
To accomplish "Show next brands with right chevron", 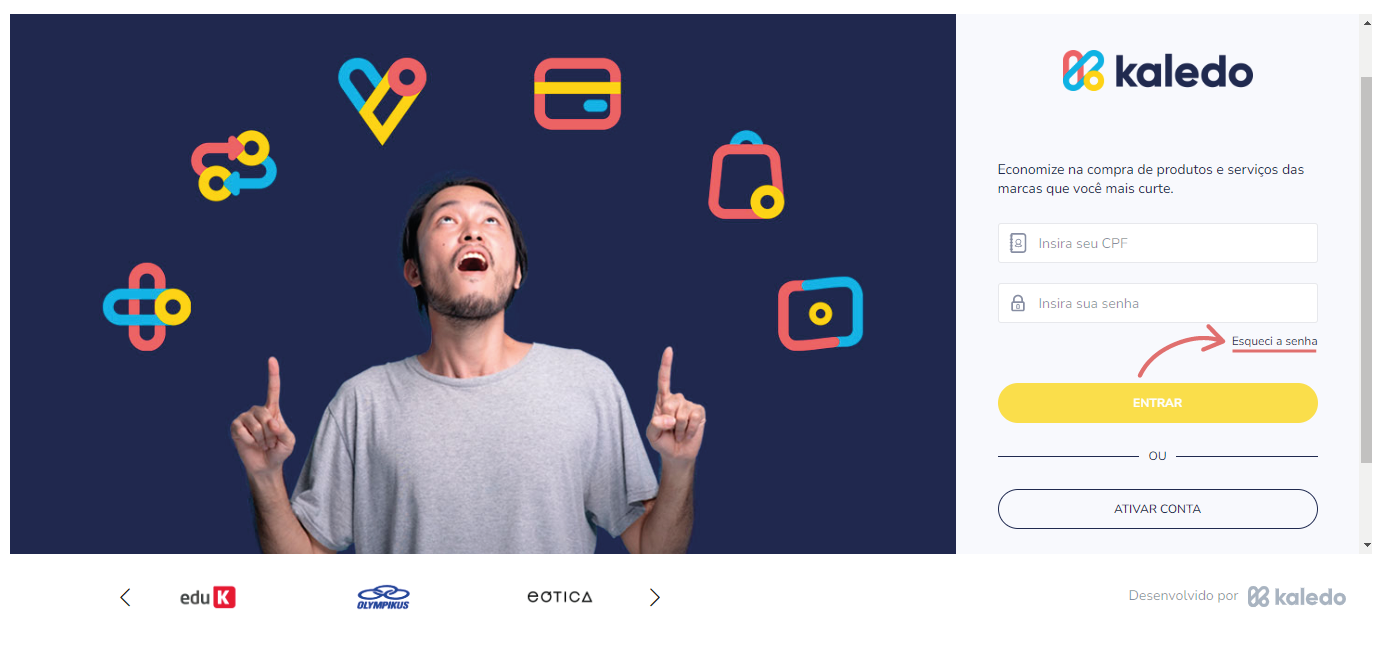I will tap(655, 597).
